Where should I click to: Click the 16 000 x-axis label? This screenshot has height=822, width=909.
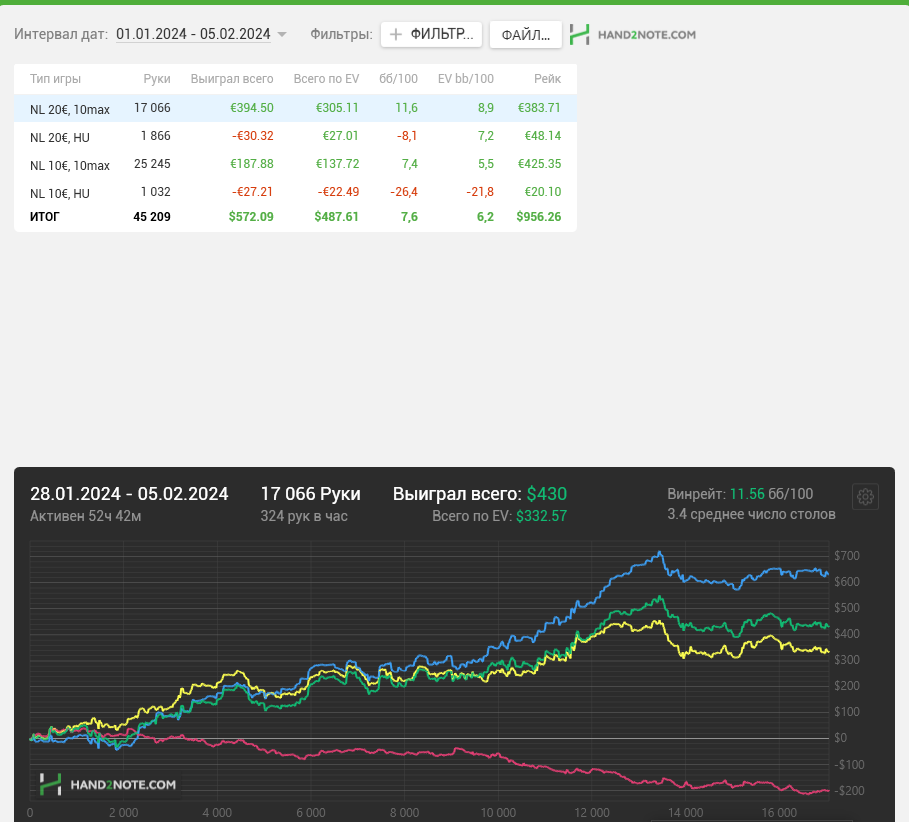pos(779,813)
